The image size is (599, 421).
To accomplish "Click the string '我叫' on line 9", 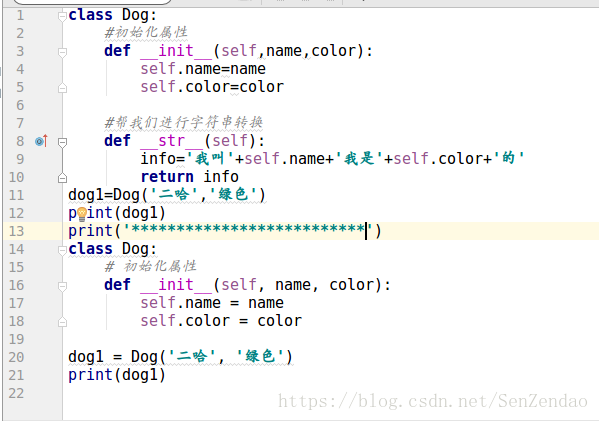I will pos(210,159).
